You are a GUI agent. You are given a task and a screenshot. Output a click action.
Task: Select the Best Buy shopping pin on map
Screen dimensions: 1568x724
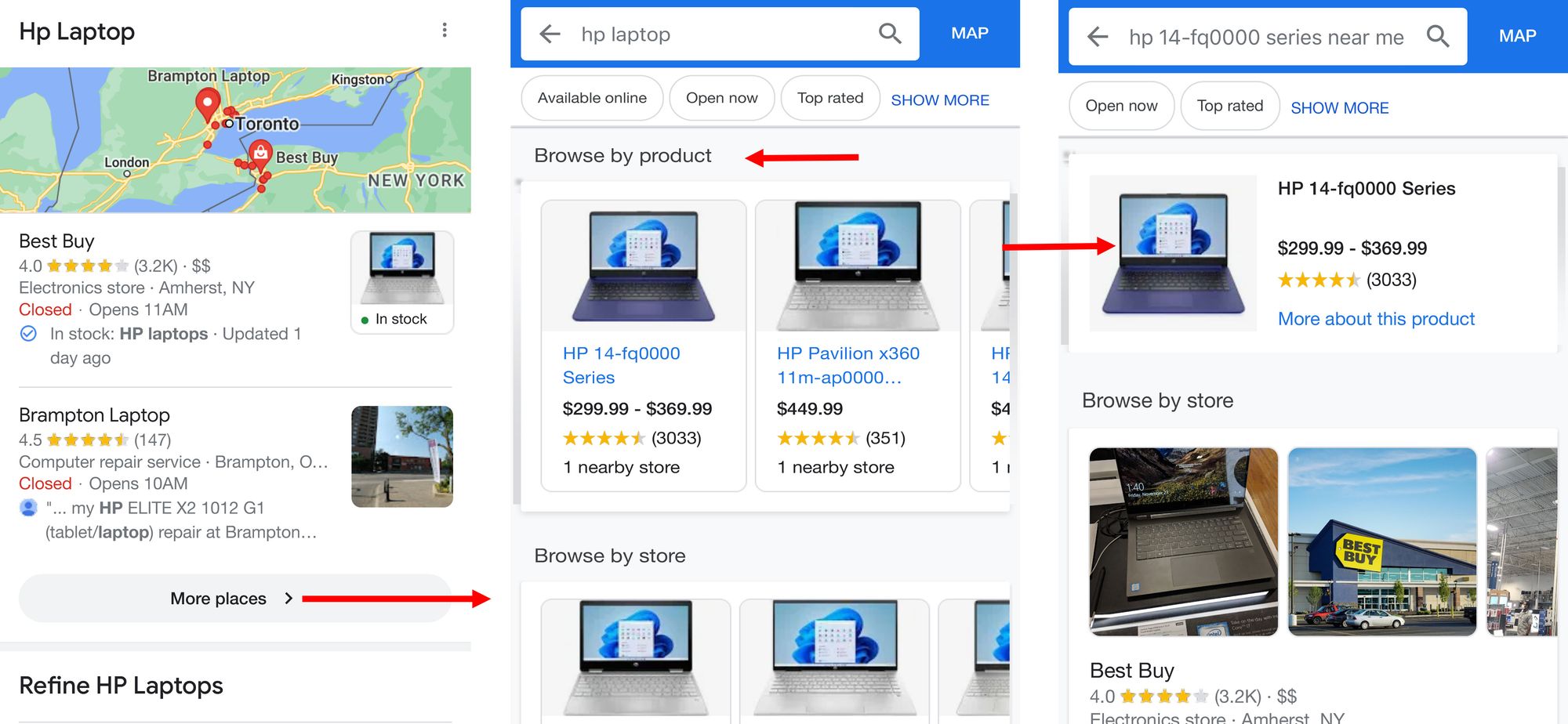[x=260, y=154]
